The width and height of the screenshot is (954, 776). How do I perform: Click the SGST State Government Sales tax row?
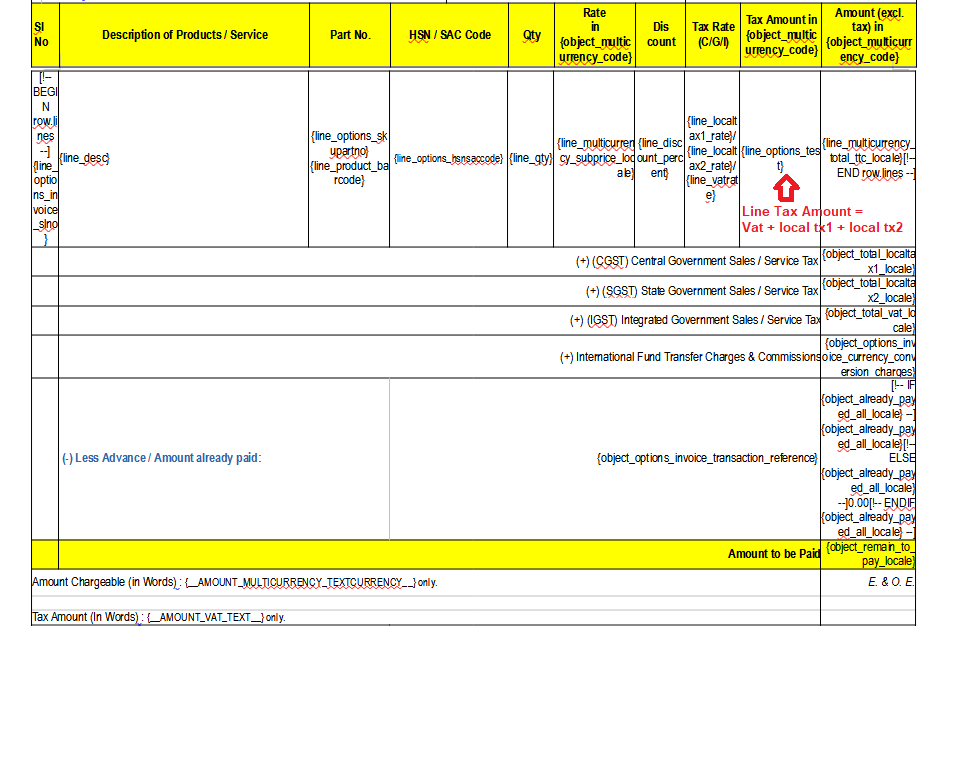[701, 291]
